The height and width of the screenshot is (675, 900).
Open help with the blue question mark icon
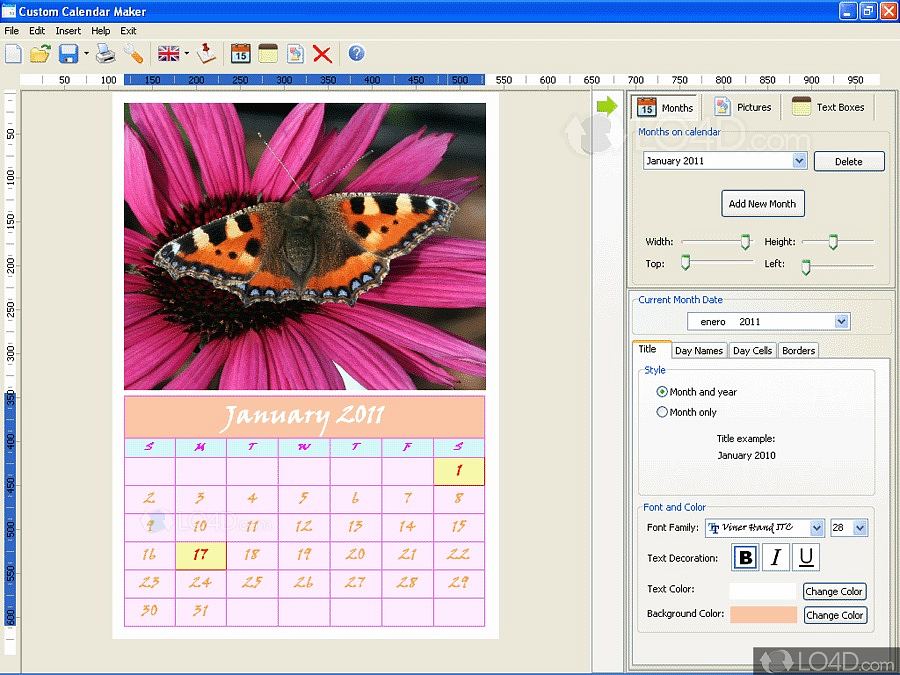click(356, 54)
